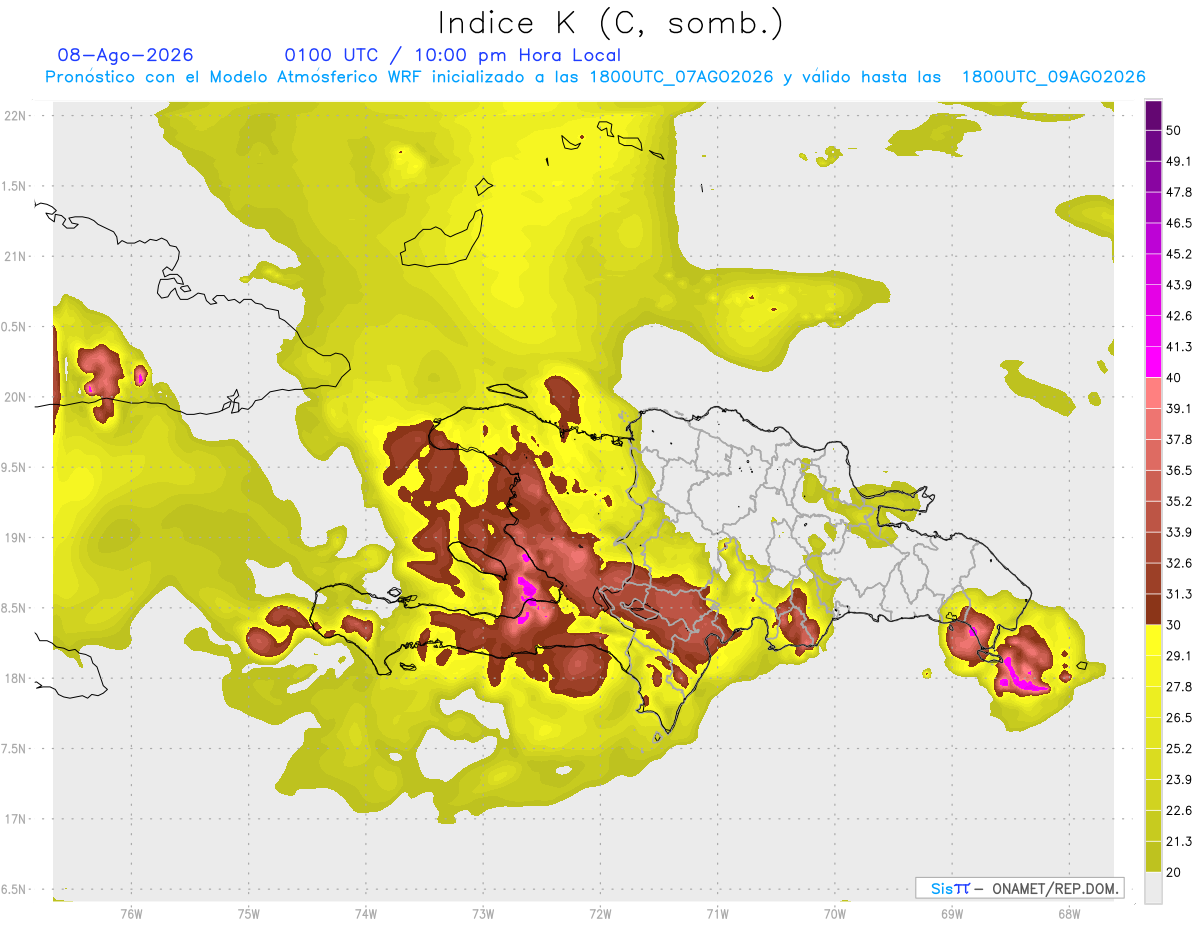Image resolution: width=1200 pixels, height=927 pixels.
Task: Click the colorbar value "27.8"
Action: 1179,687
